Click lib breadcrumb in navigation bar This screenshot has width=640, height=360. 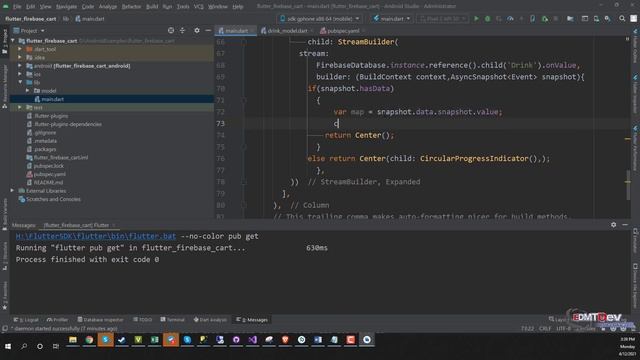tap(66, 19)
